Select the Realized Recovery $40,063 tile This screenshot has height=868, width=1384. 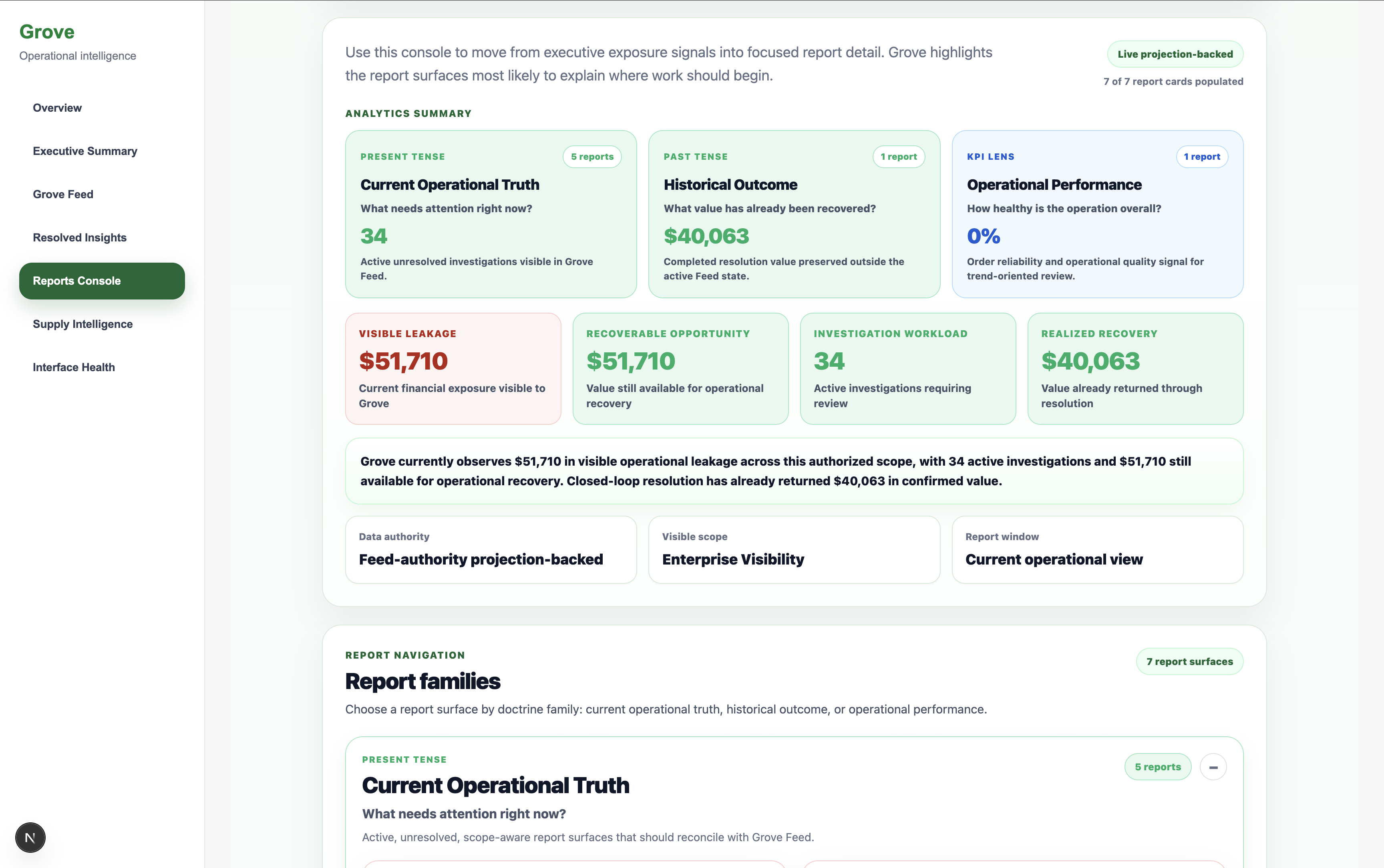1135,369
